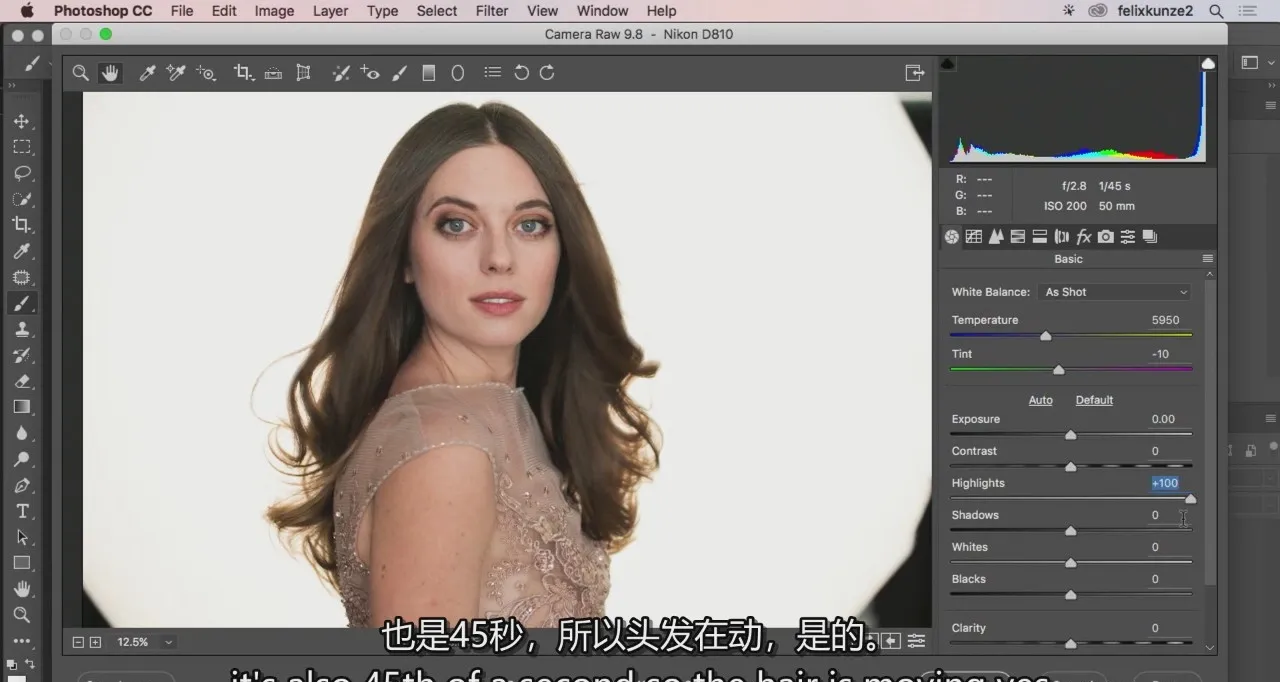Screen dimensions: 1280x682
Task: Open the White Balance dropdown
Action: click(1116, 292)
